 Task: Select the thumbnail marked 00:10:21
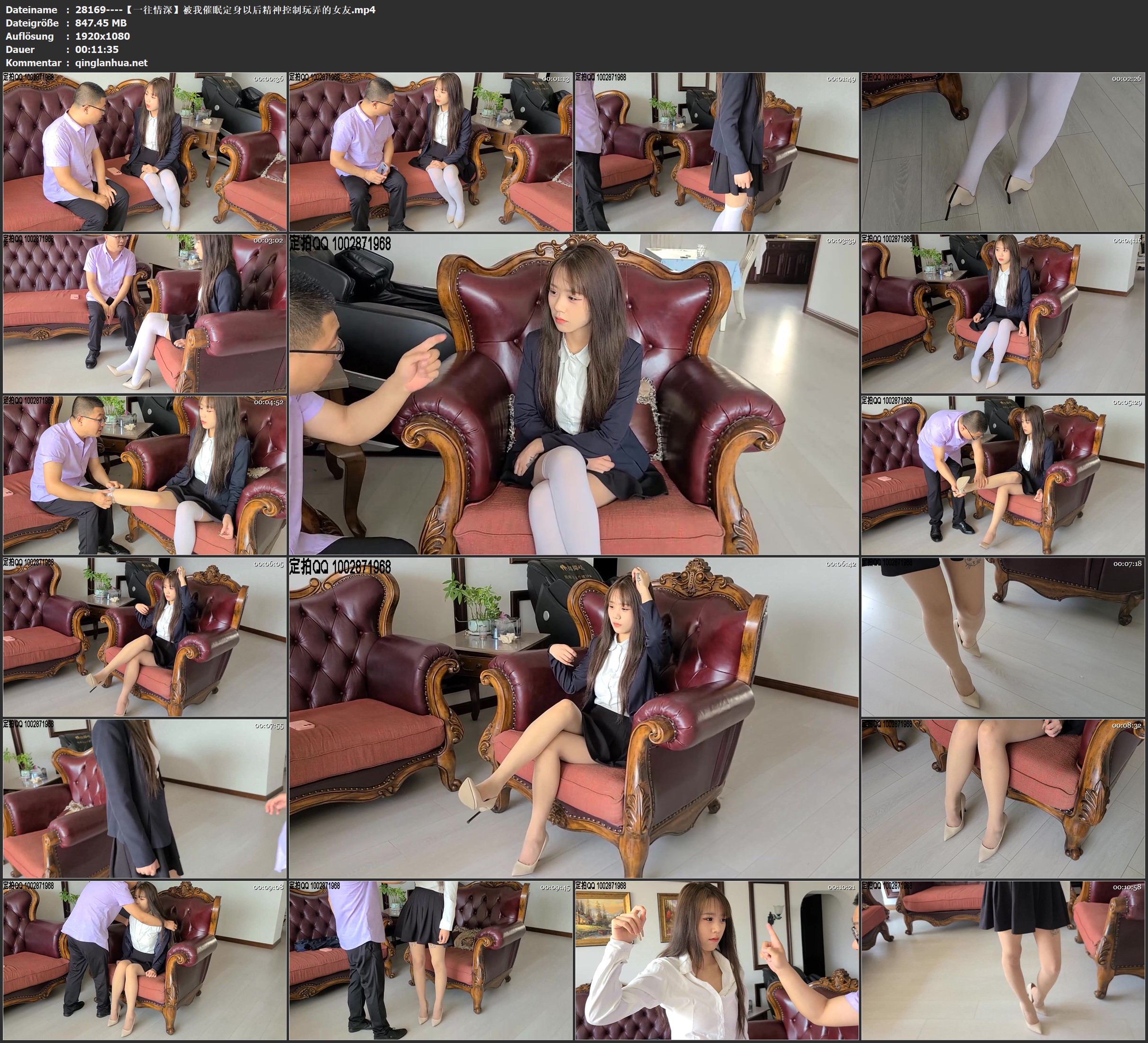coord(717,960)
